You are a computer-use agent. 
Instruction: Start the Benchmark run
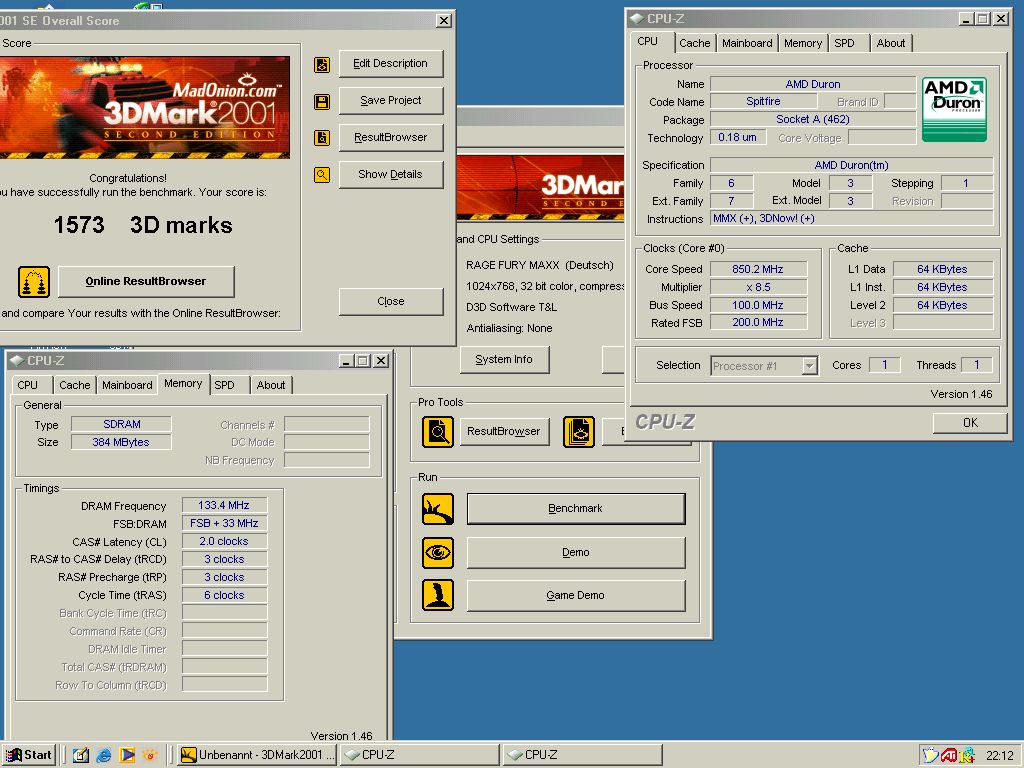click(x=575, y=509)
